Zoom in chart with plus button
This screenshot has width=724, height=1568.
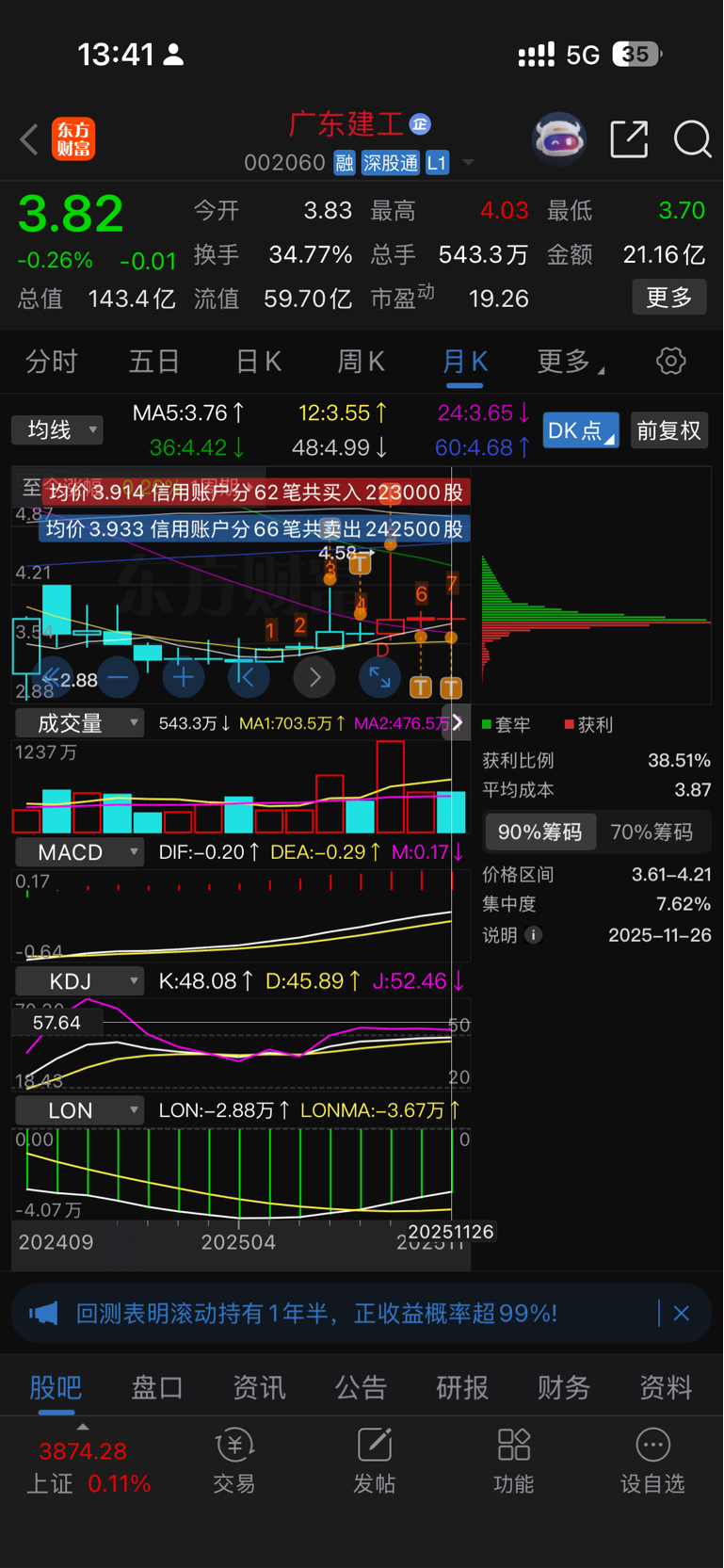click(x=184, y=677)
